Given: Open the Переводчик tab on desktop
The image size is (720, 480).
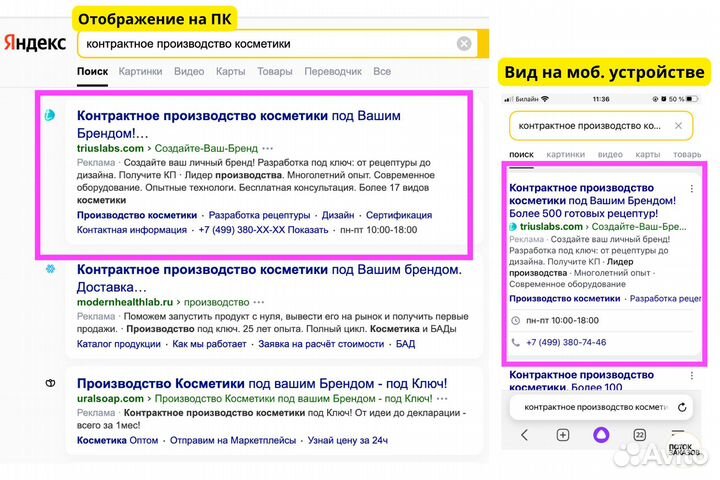Looking at the screenshot, I should pyautogui.click(x=333, y=71).
